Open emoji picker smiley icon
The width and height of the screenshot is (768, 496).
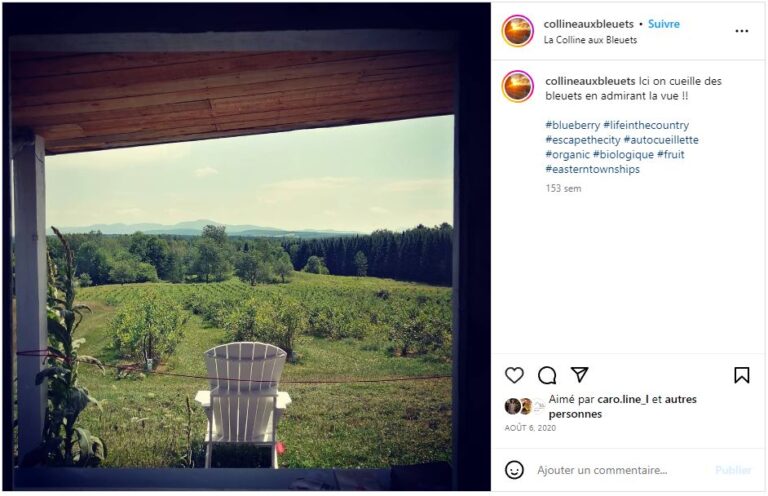pyautogui.click(x=514, y=470)
